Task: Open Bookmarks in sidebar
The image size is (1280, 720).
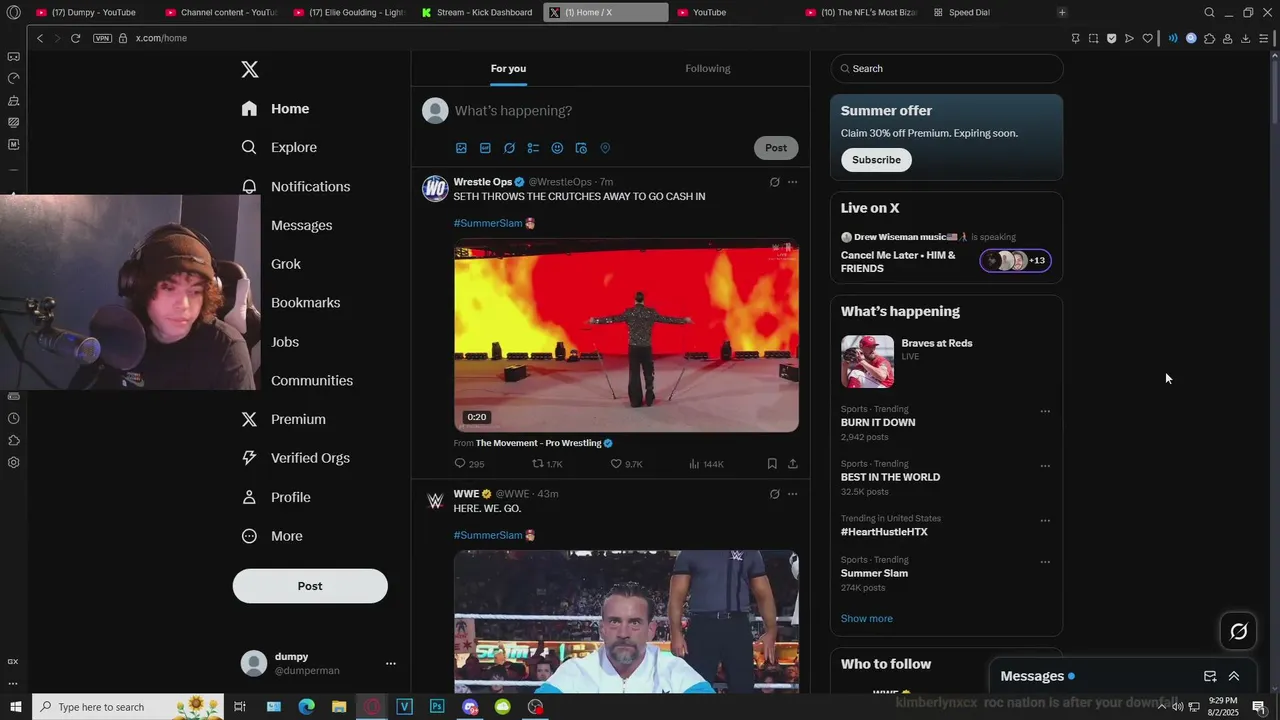Action: [305, 303]
